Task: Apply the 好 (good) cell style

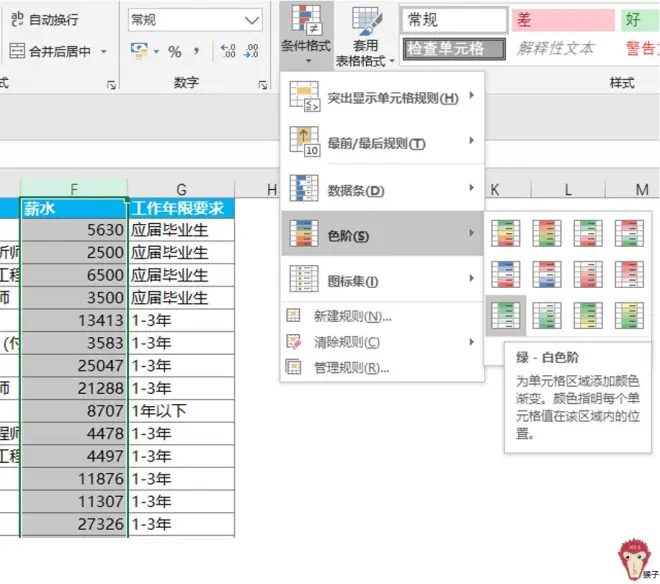Action: pyautogui.click(x=640, y=20)
